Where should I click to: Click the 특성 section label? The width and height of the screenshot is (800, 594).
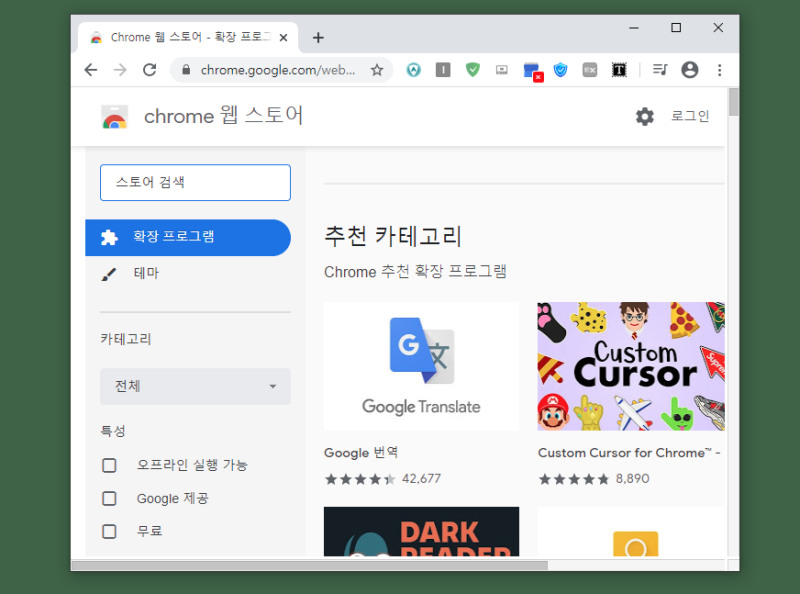pos(113,431)
